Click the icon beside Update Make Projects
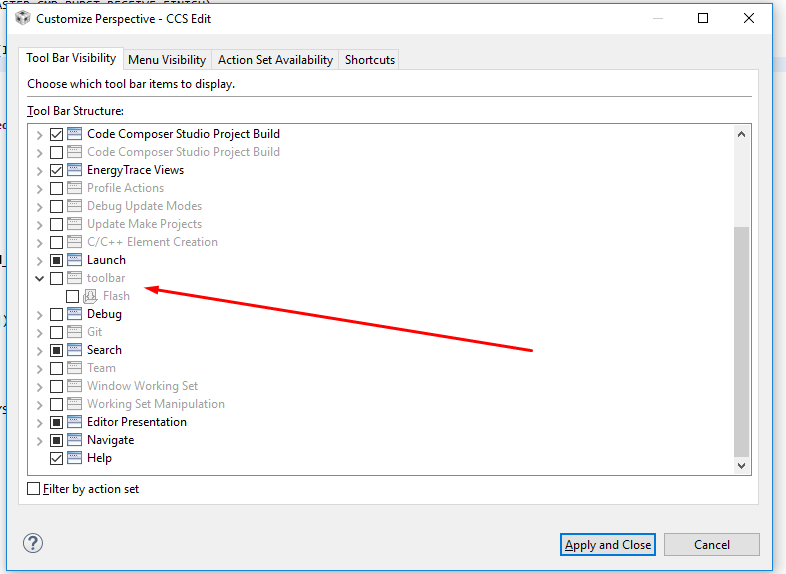The height and width of the screenshot is (574, 786). (74, 224)
